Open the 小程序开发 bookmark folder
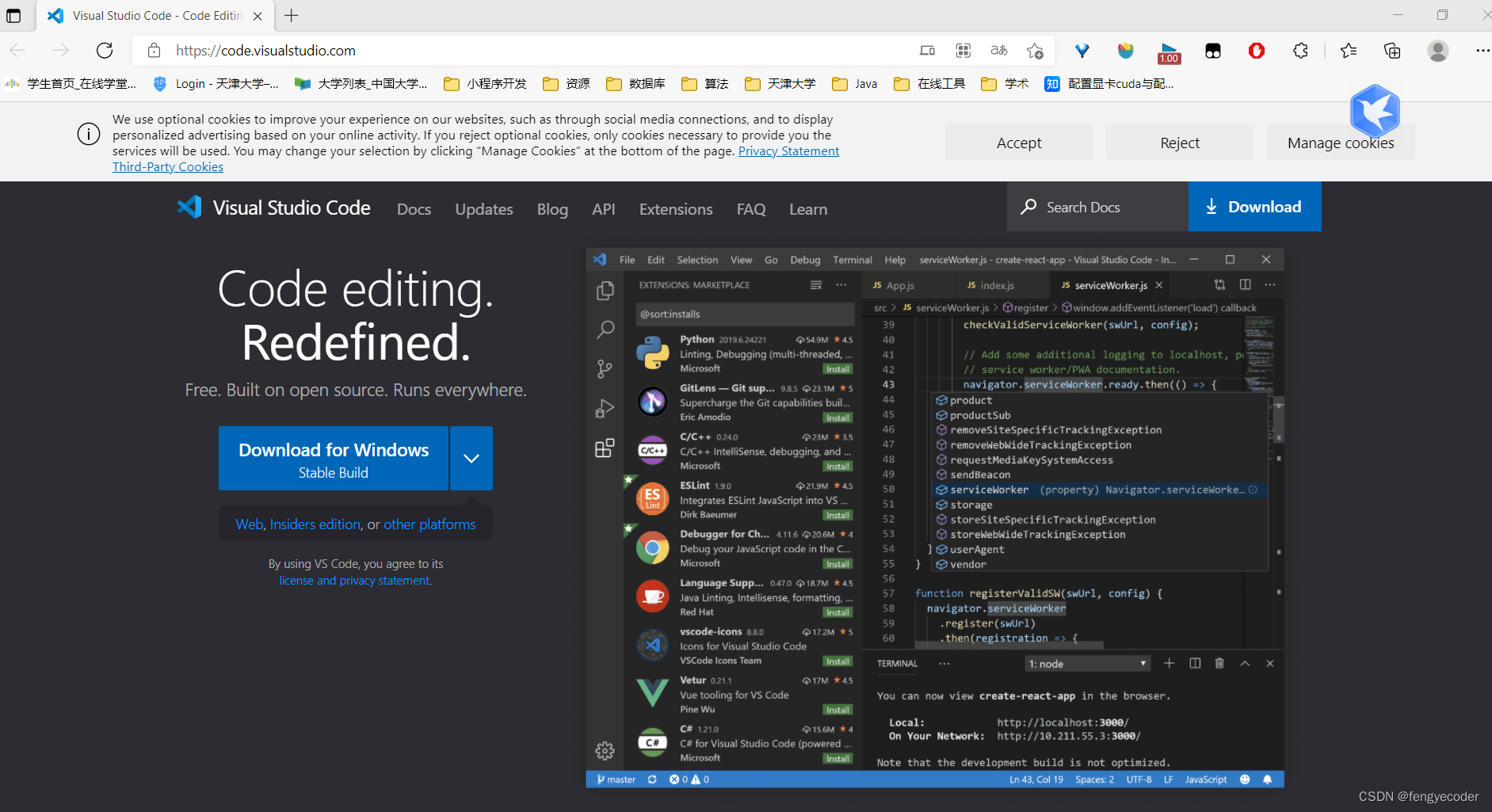Screen dimensions: 1492x812 point(486,84)
